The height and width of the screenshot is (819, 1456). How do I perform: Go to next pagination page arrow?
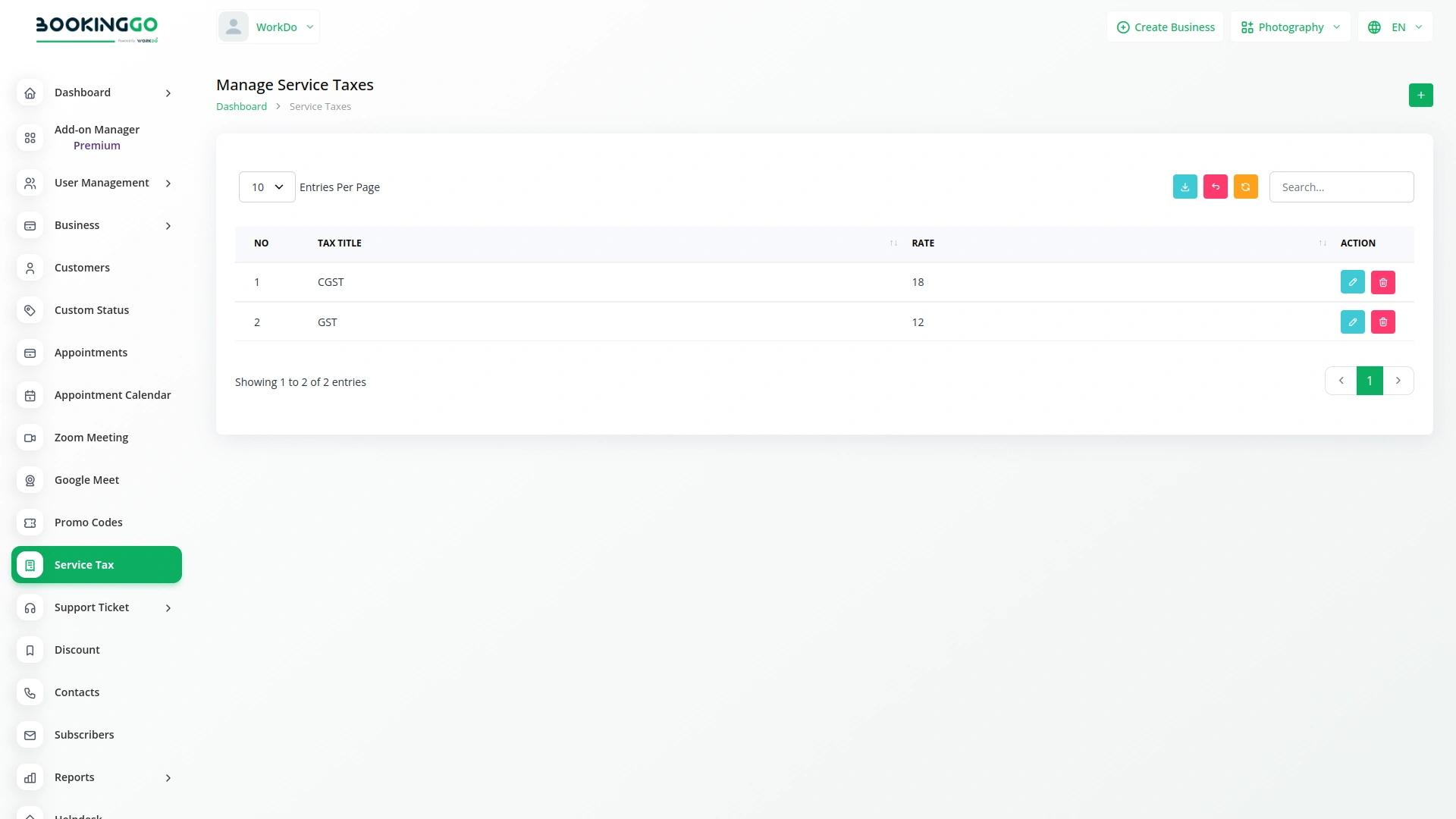coord(1398,381)
